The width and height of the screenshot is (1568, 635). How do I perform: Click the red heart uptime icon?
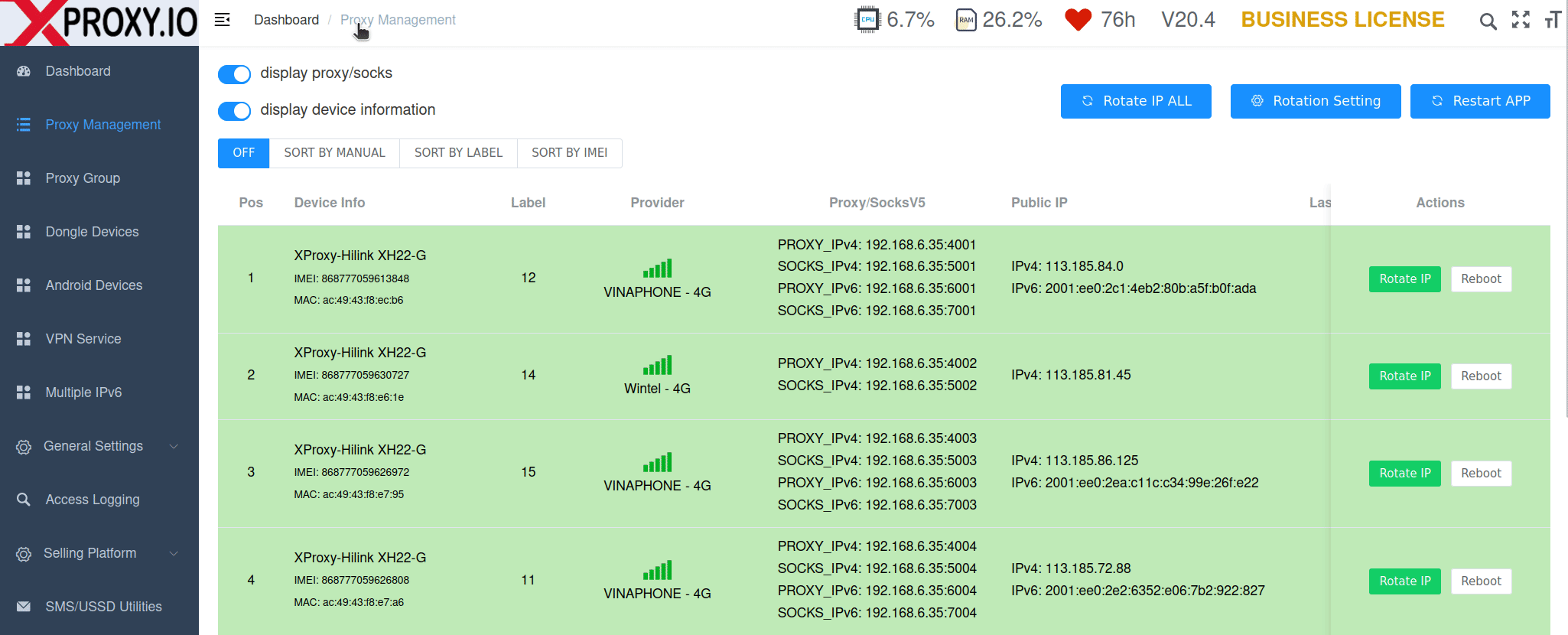coord(1078,20)
